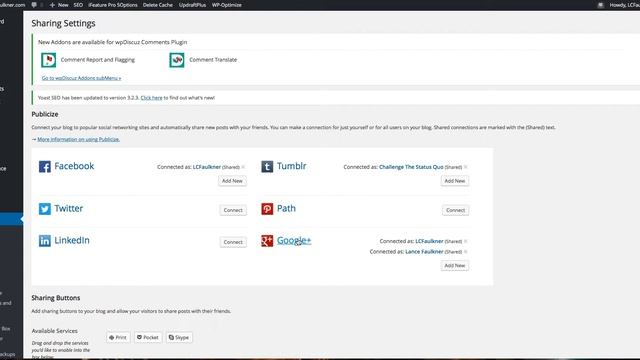The width and height of the screenshot is (640, 360).
Task: Remove Lance Faulkner Google+ connection with x
Action: [x=466, y=252]
